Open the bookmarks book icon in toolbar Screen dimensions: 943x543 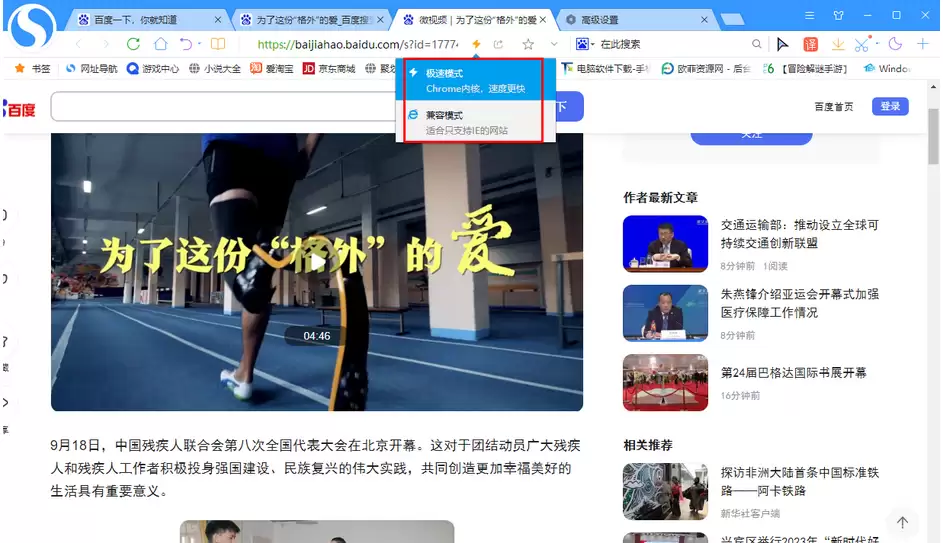(218, 44)
